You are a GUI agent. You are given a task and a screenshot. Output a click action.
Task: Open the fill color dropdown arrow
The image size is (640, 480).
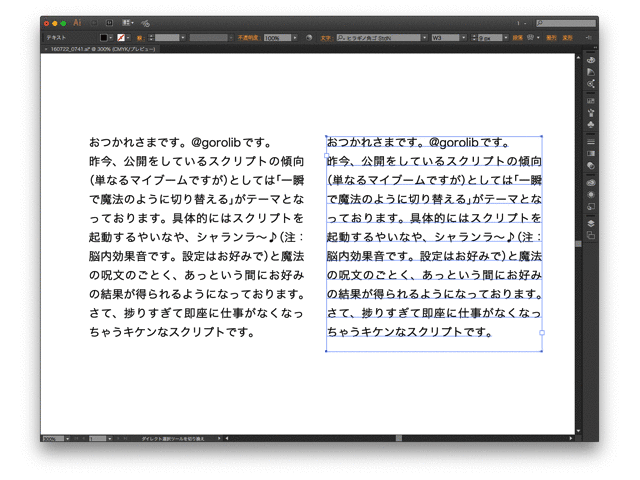(x=111, y=38)
